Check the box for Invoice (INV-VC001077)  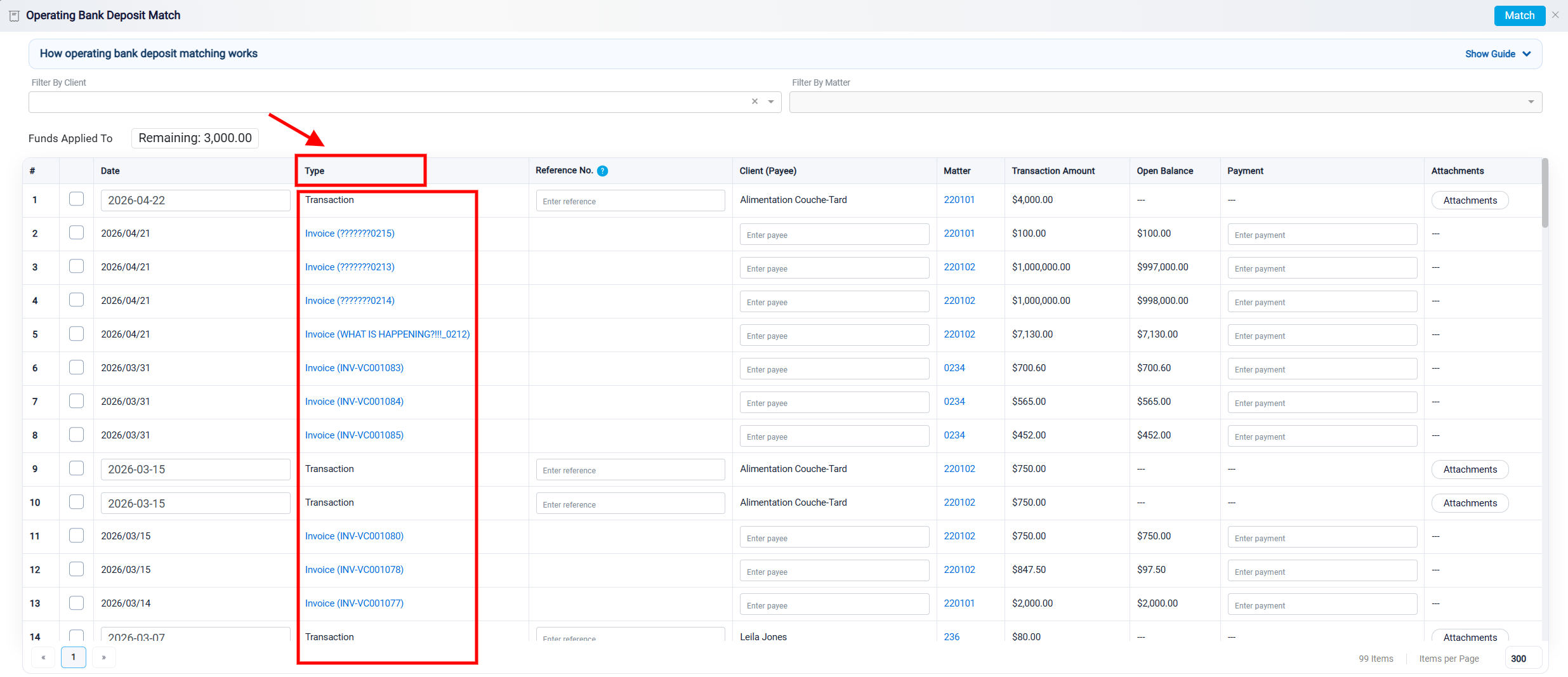pyautogui.click(x=76, y=603)
